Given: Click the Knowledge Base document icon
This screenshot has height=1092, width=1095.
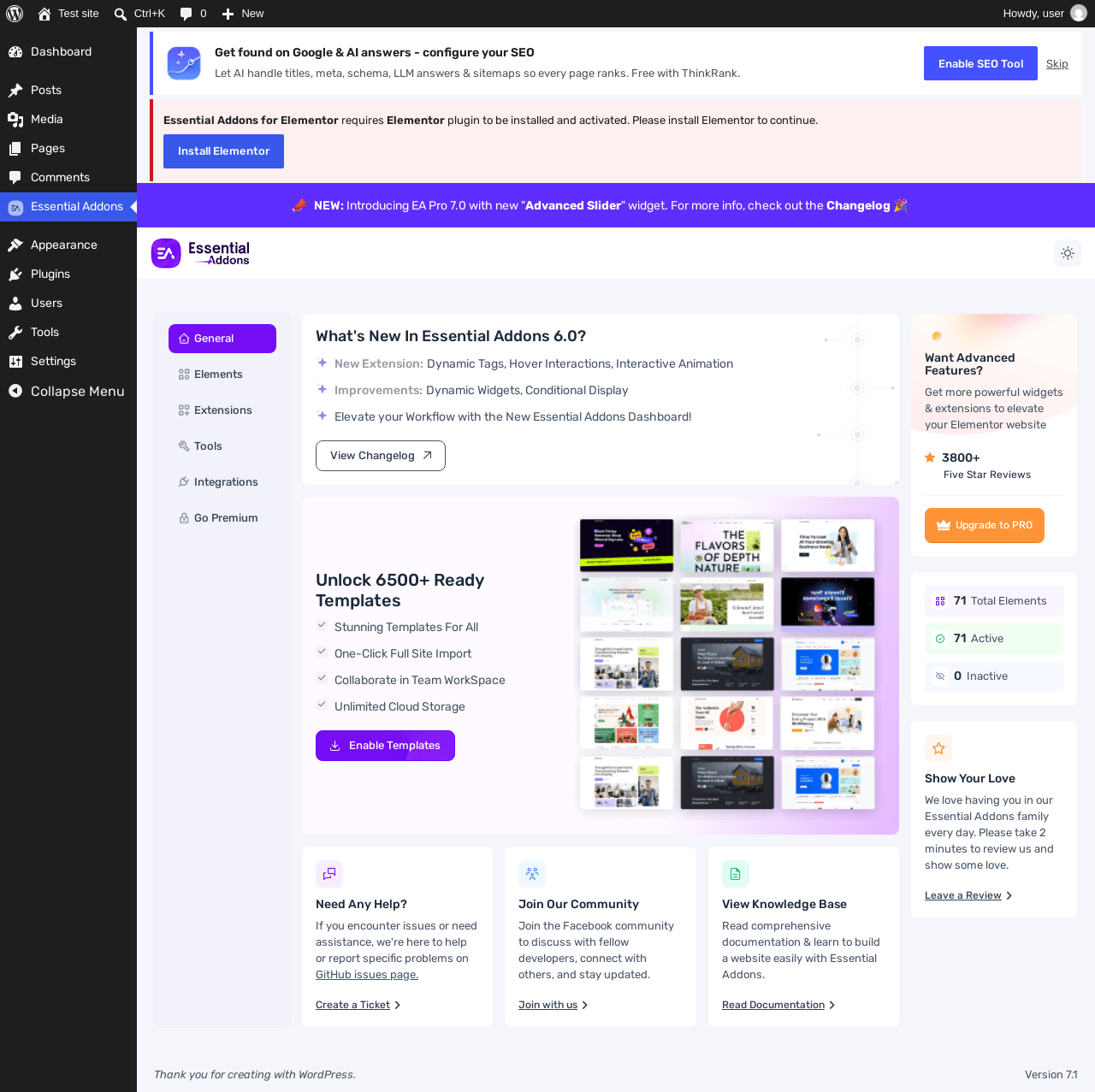Looking at the screenshot, I should coord(736,874).
